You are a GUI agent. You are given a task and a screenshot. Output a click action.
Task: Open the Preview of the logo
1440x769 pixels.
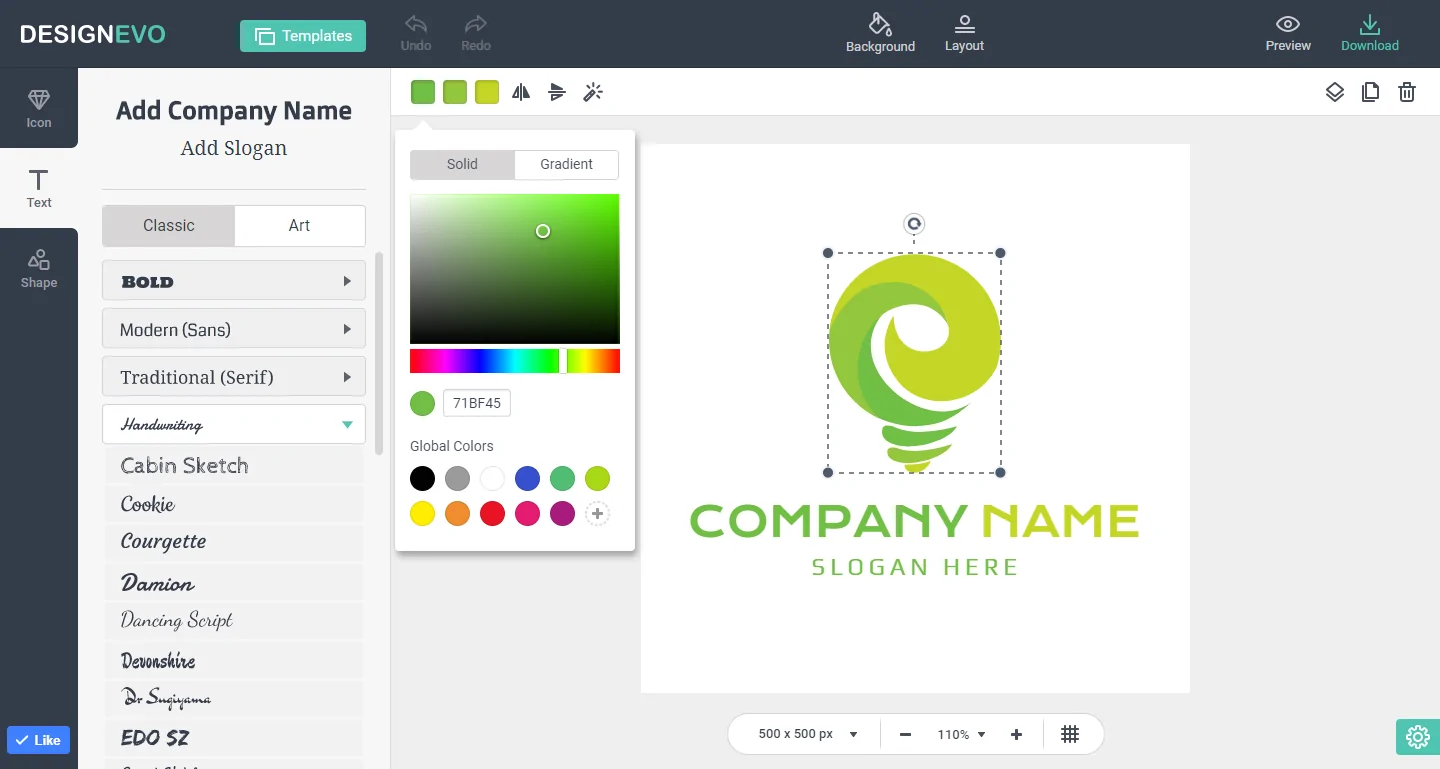point(1287,33)
